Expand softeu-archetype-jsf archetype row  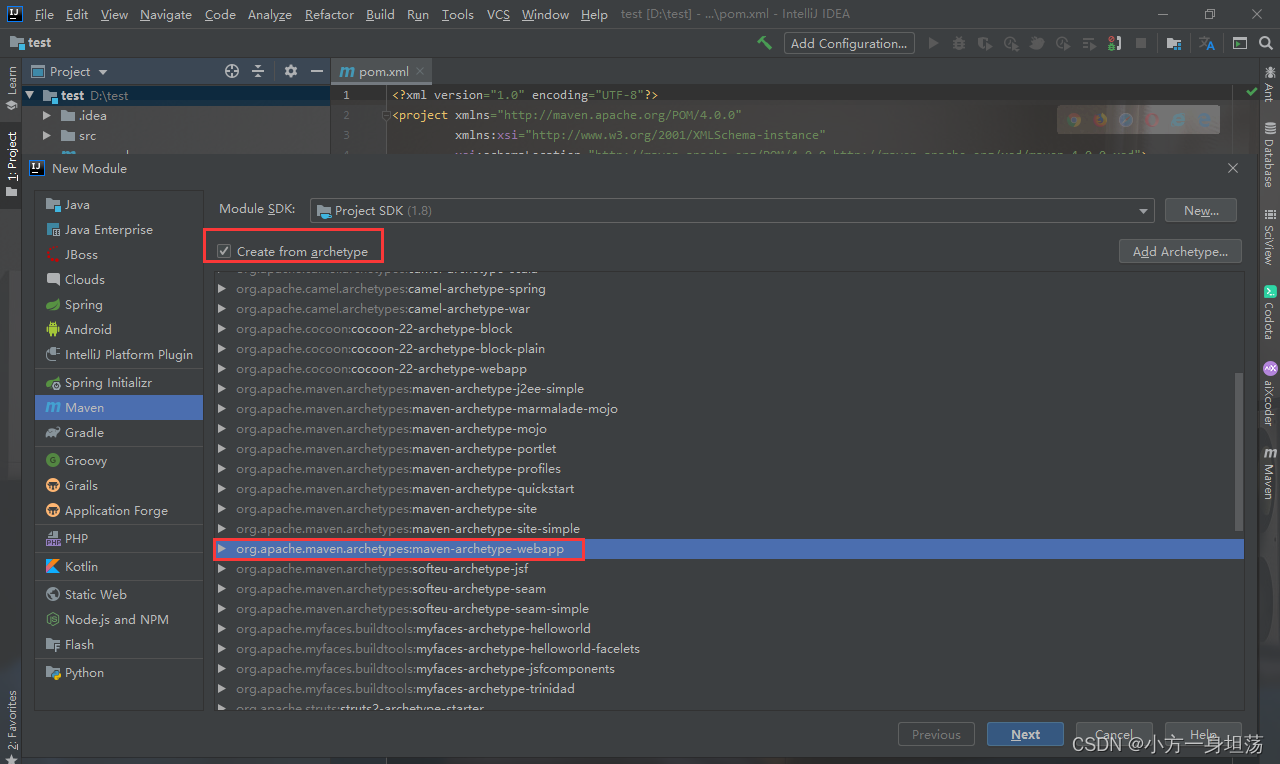(x=222, y=569)
